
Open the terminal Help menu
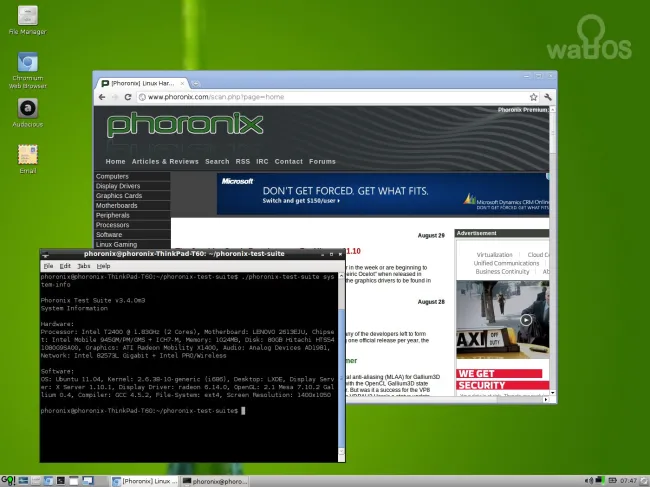[103, 266]
